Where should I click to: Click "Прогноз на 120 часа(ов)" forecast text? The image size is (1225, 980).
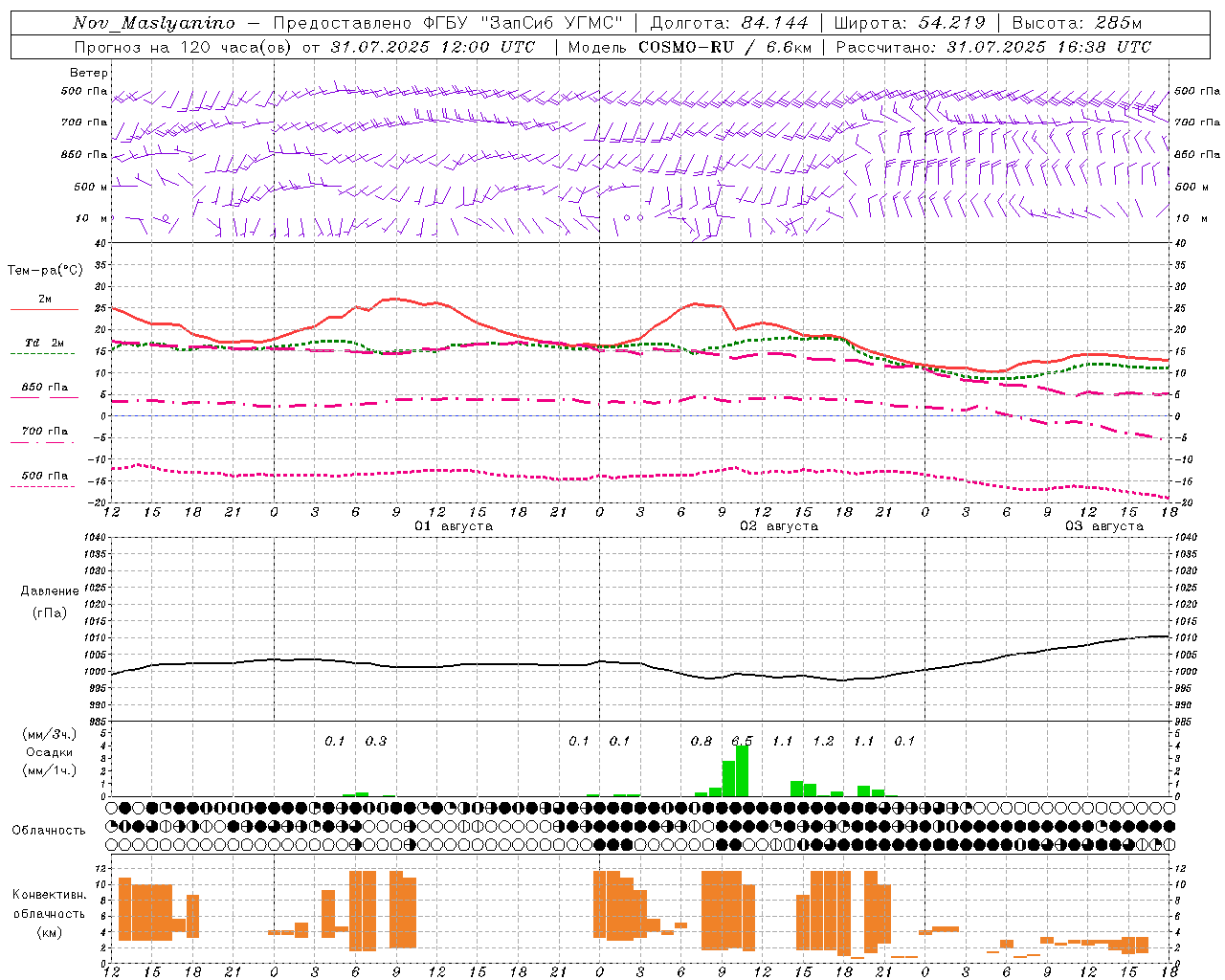tap(184, 47)
